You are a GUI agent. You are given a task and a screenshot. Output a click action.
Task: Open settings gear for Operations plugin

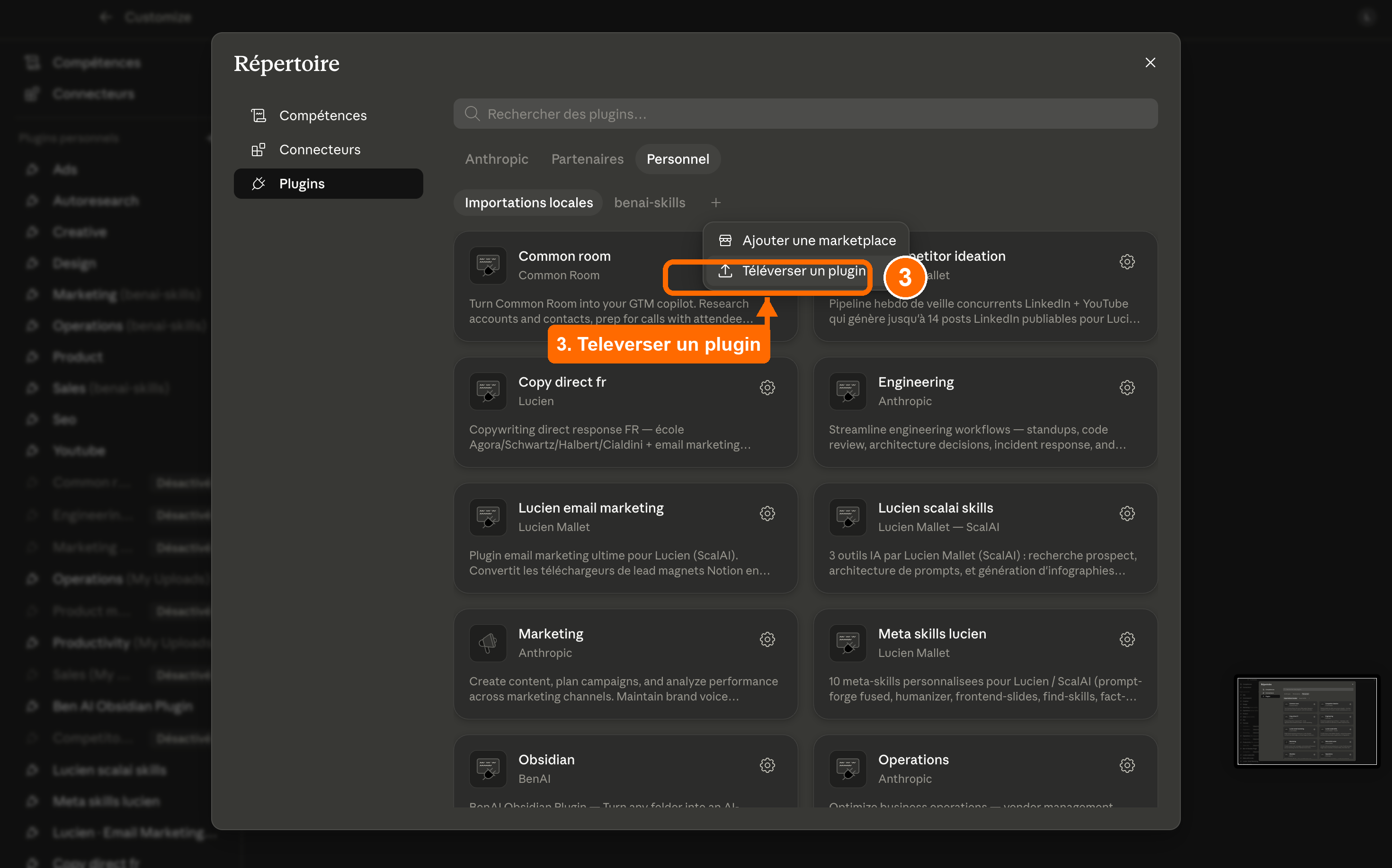[x=1127, y=765]
